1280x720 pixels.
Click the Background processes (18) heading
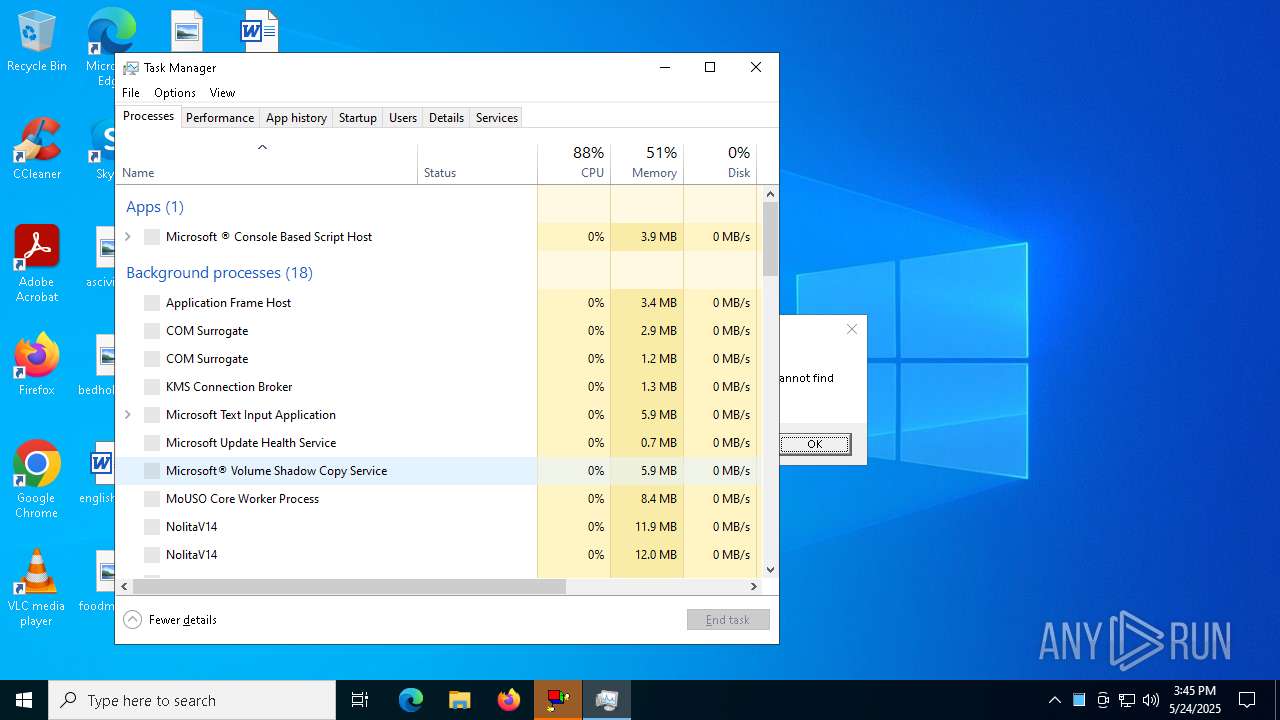pos(219,273)
